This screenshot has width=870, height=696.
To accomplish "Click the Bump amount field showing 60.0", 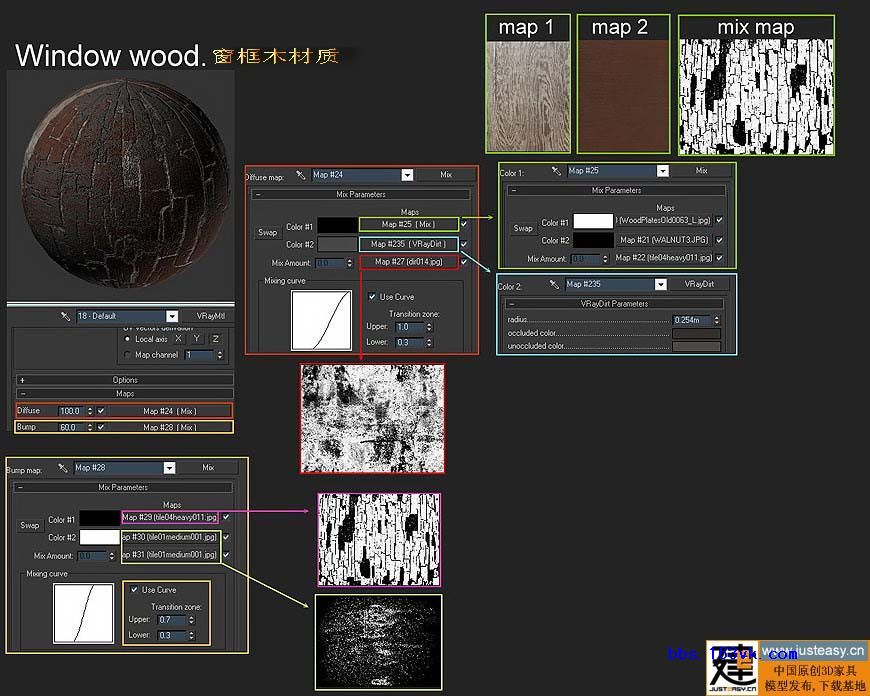I will tap(72, 427).
